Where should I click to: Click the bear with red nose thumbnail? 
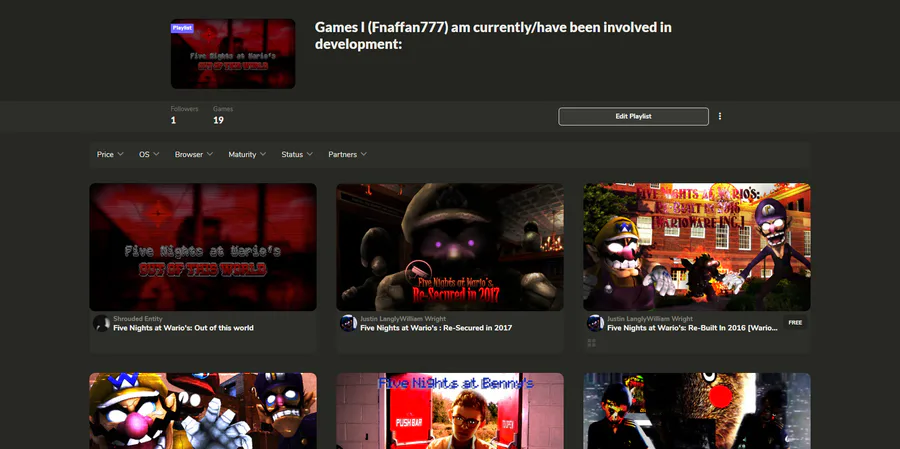click(x=697, y=411)
